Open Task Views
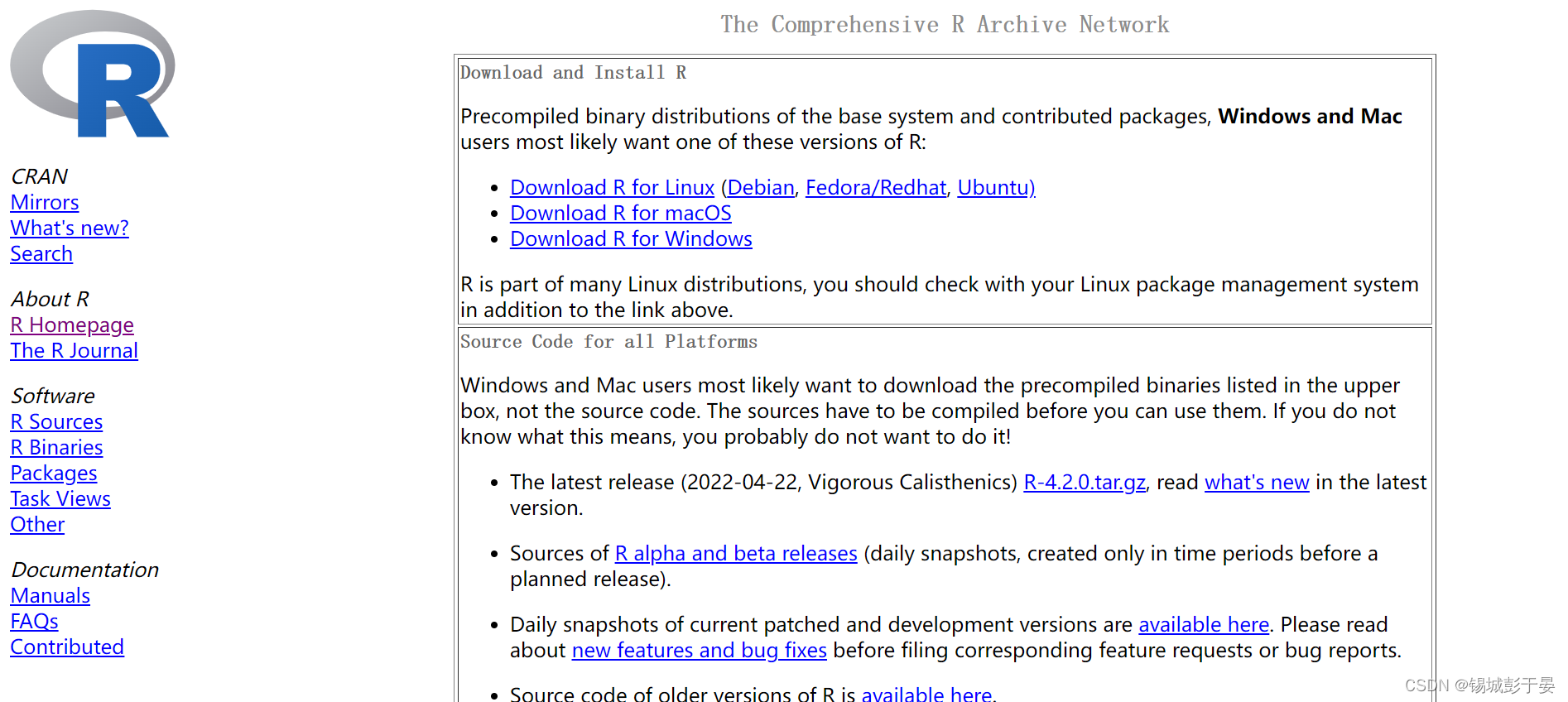Image resolution: width=1568 pixels, height=702 pixels. pos(60,499)
